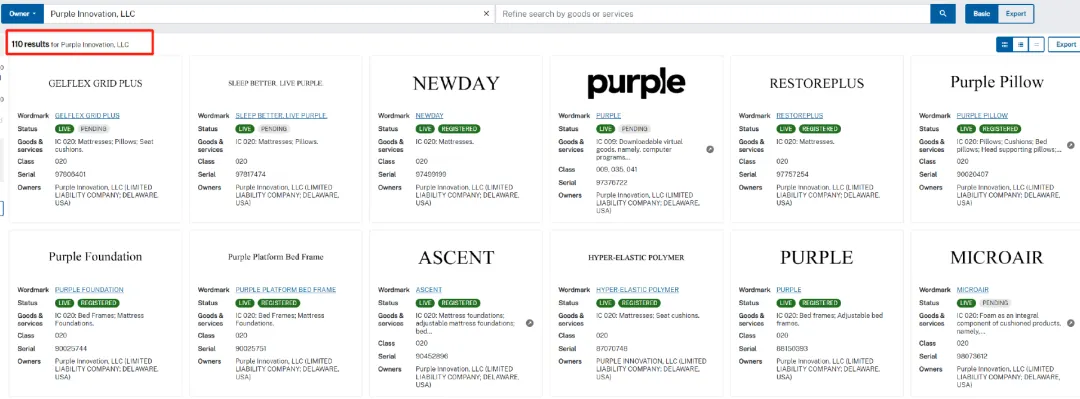Viewport: 1080px width, 399px height.
Task: Select the Export tab beside Basic
Action: tap(1015, 14)
